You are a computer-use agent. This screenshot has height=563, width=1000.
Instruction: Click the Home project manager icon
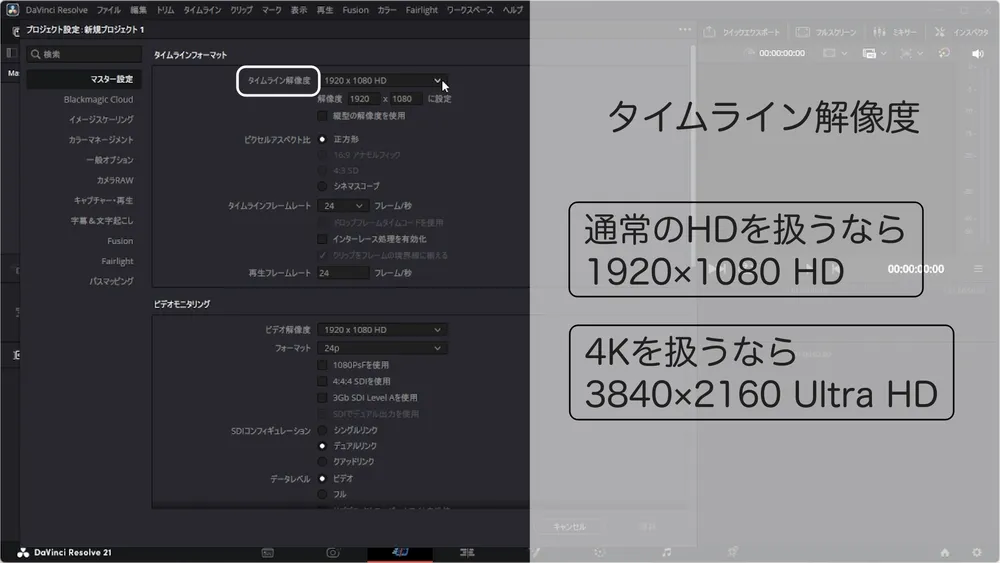945,553
